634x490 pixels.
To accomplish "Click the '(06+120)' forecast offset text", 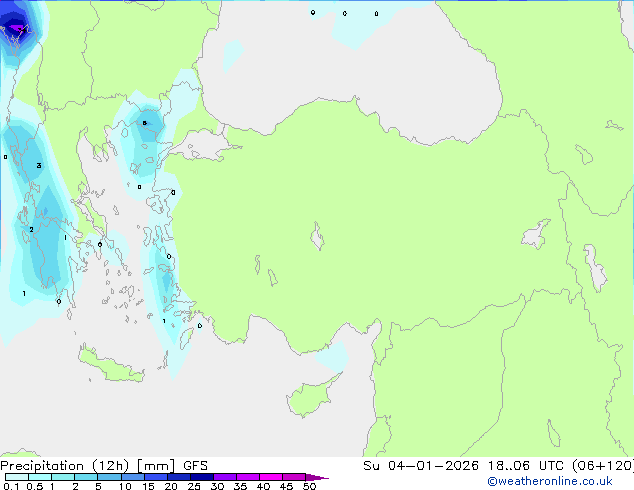I will click(603, 466).
